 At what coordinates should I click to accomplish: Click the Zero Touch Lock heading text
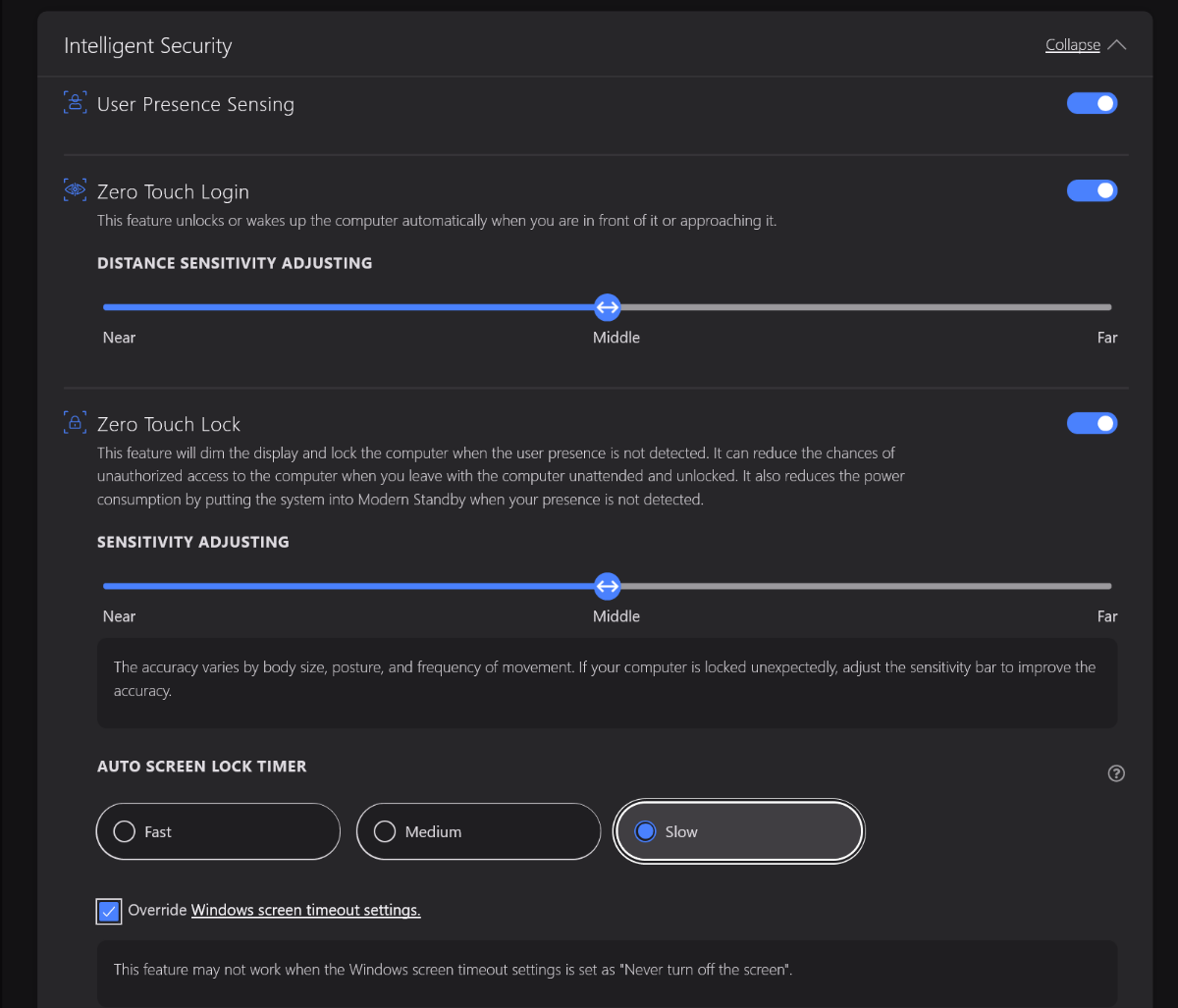coord(168,424)
